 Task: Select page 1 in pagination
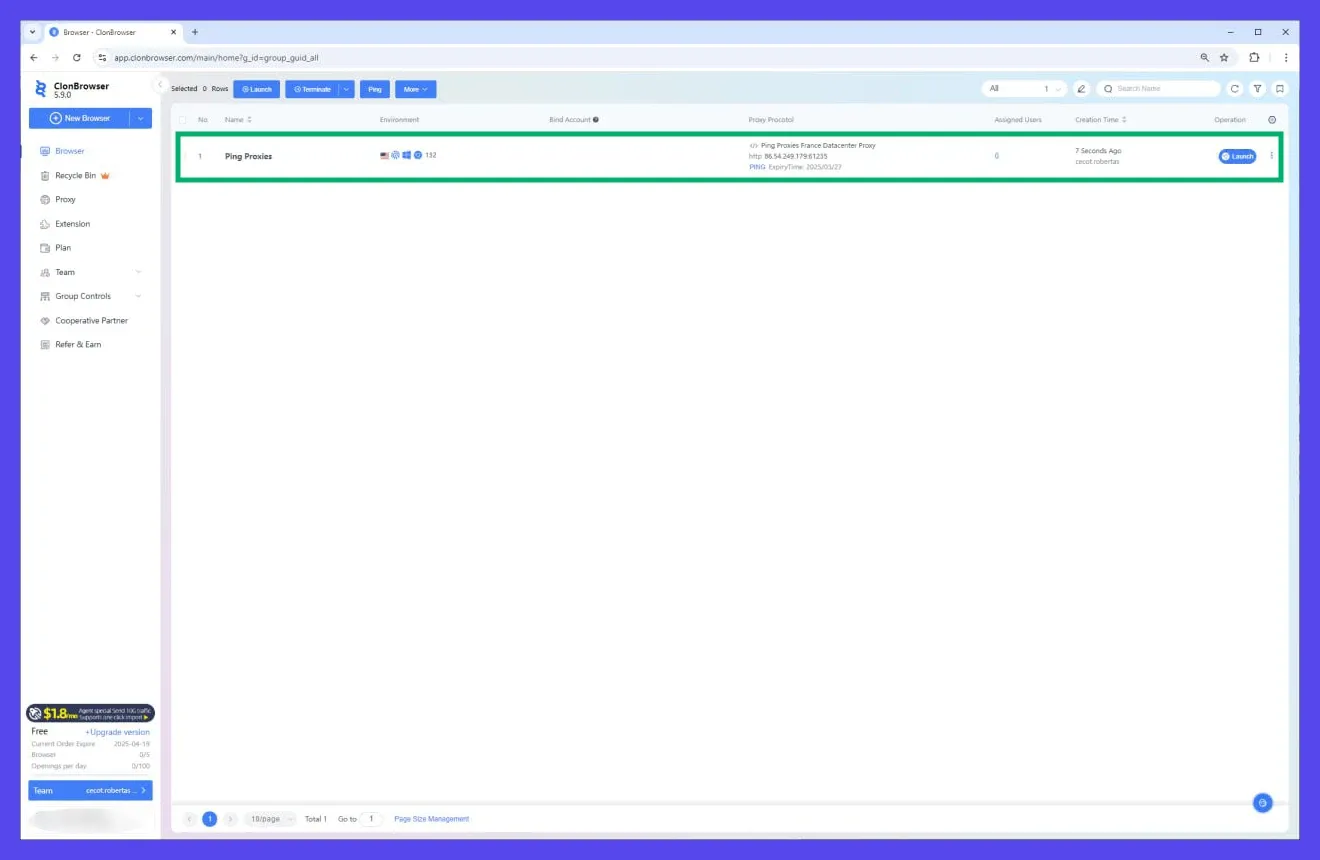click(x=210, y=819)
